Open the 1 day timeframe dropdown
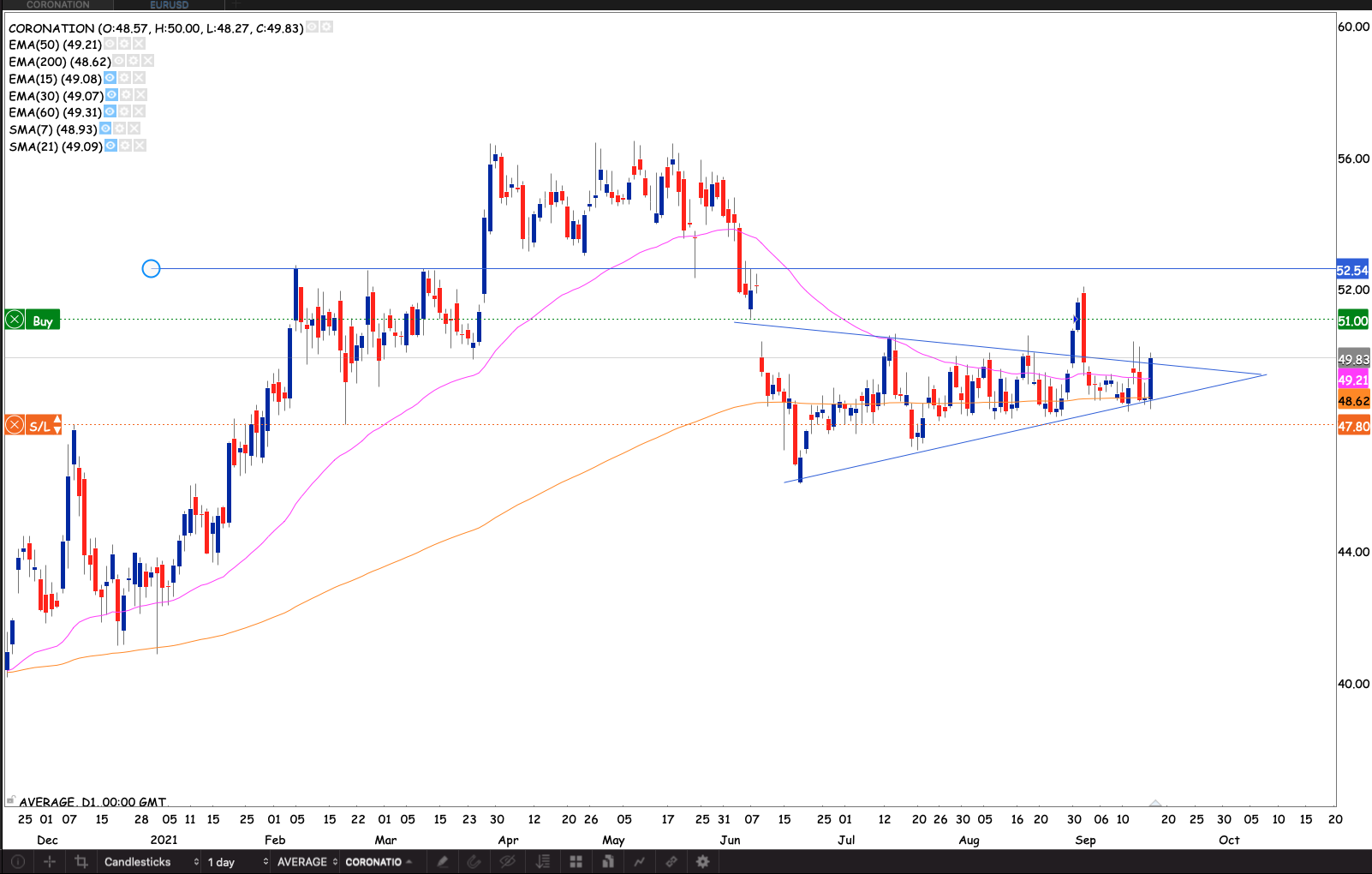This screenshot has width=1372, height=874. point(236,862)
